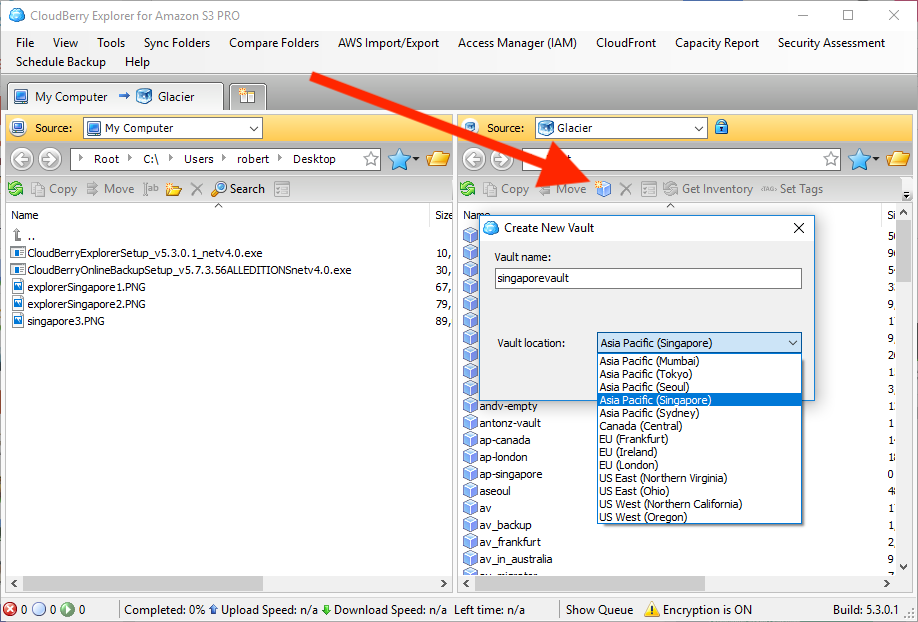
Task: Select Asia Pacific (Sydney) from list
Action: pyautogui.click(x=699, y=413)
